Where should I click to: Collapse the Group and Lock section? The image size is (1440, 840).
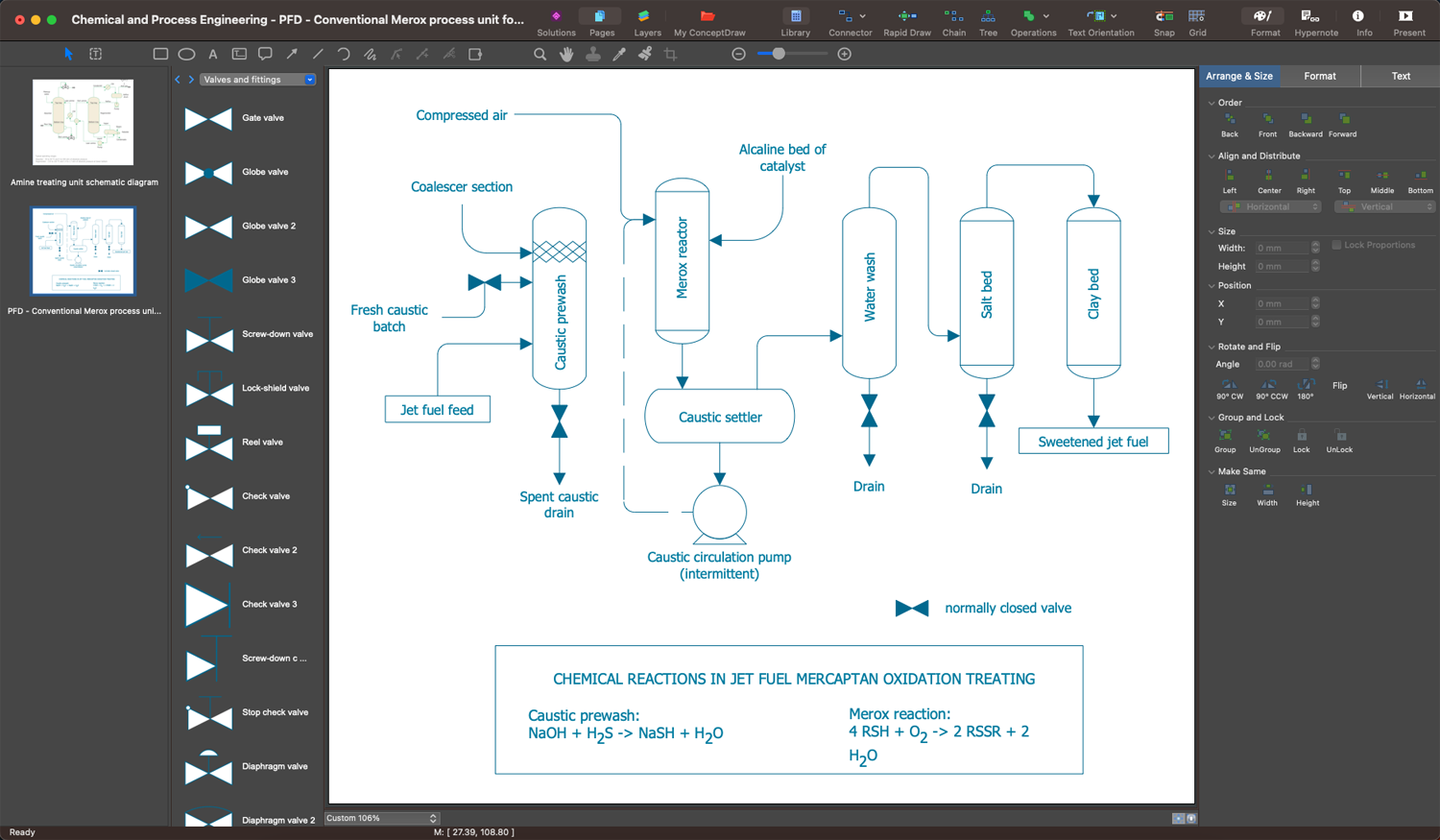[x=1212, y=418]
